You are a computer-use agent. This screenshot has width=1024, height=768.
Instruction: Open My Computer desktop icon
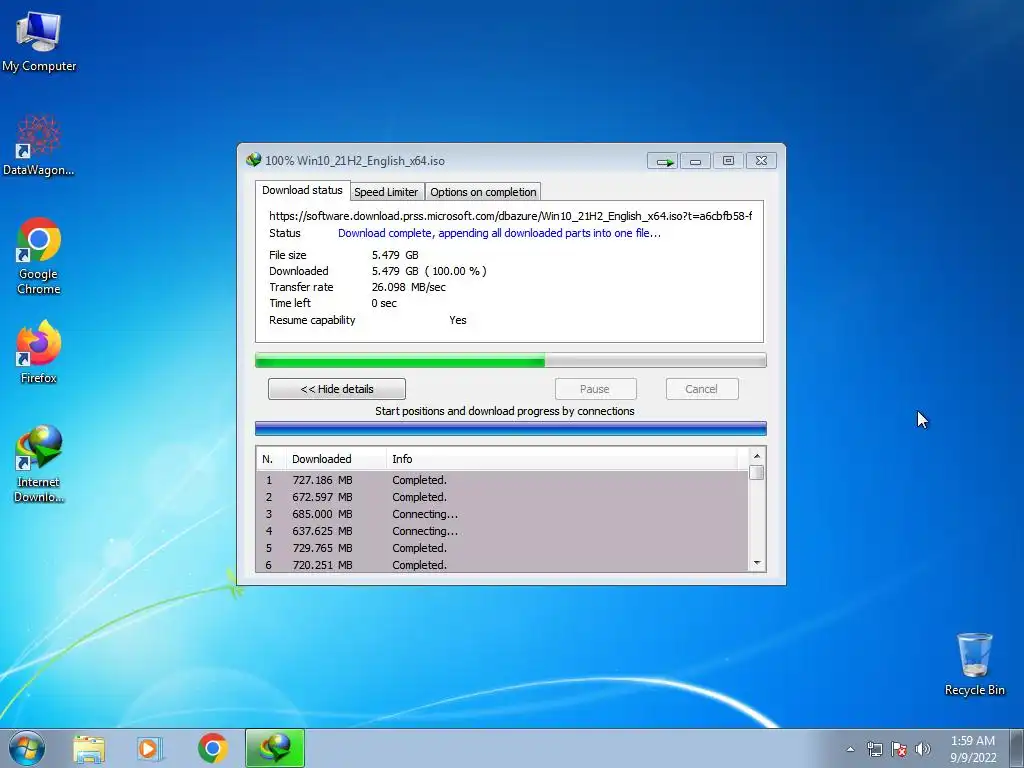click(39, 41)
